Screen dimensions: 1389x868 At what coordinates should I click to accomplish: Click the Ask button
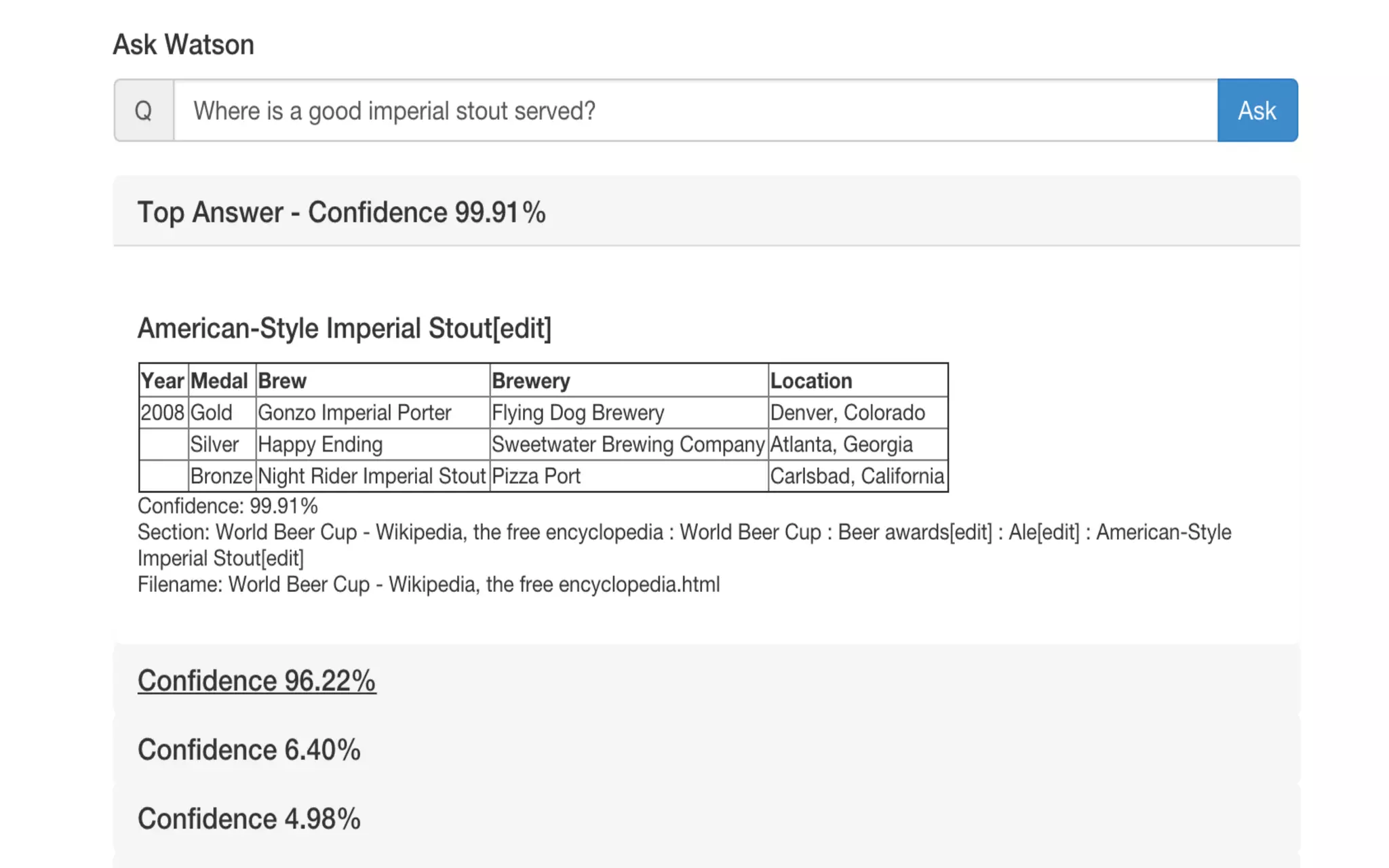pyautogui.click(x=1257, y=111)
